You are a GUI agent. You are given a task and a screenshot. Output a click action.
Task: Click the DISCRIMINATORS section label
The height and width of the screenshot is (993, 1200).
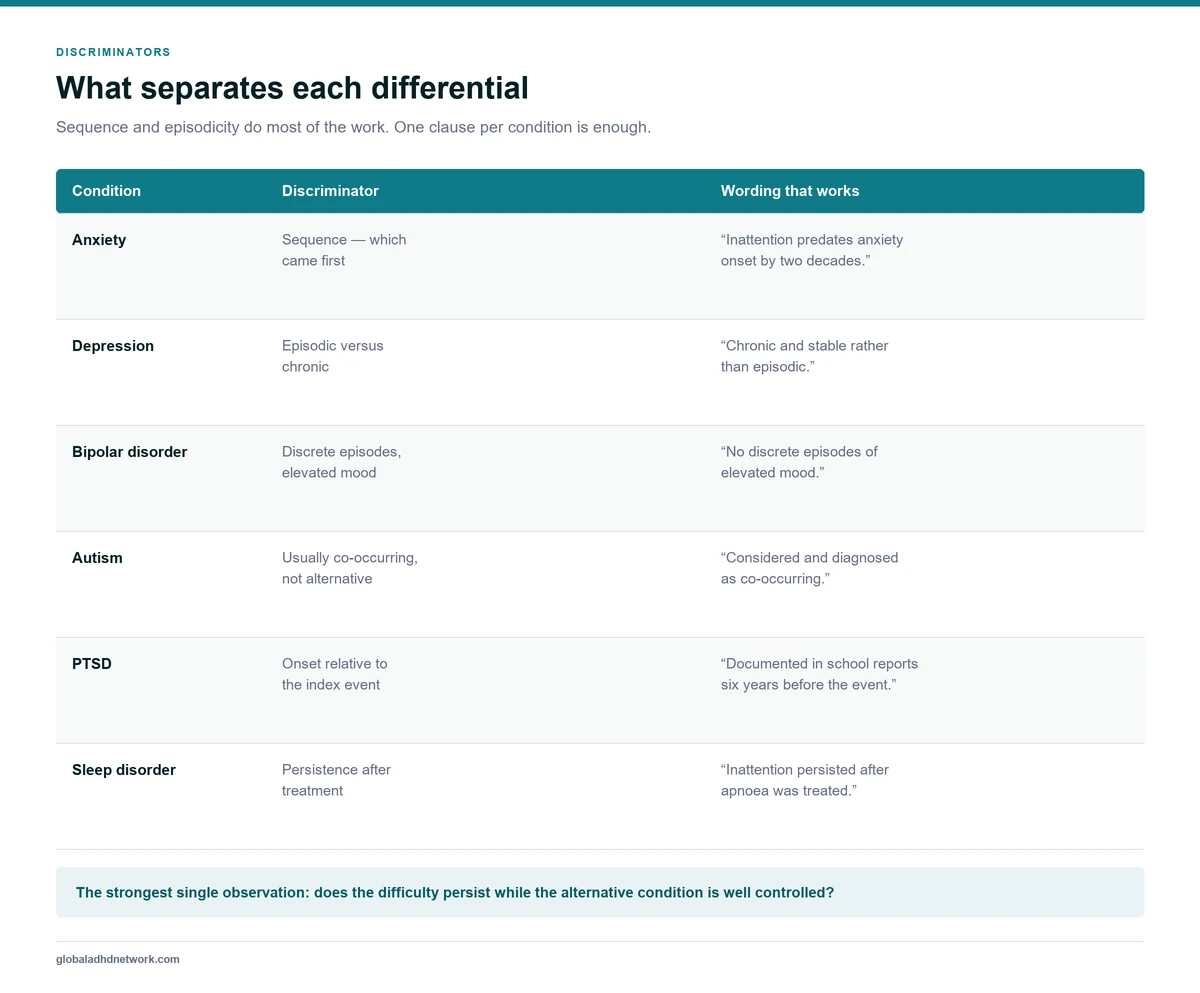click(x=113, y=52)
